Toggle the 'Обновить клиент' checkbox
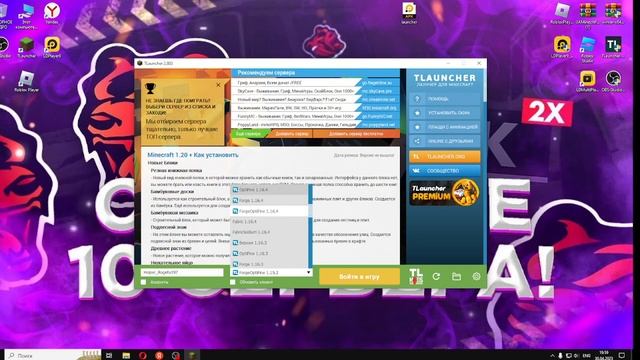 point(233,282)
